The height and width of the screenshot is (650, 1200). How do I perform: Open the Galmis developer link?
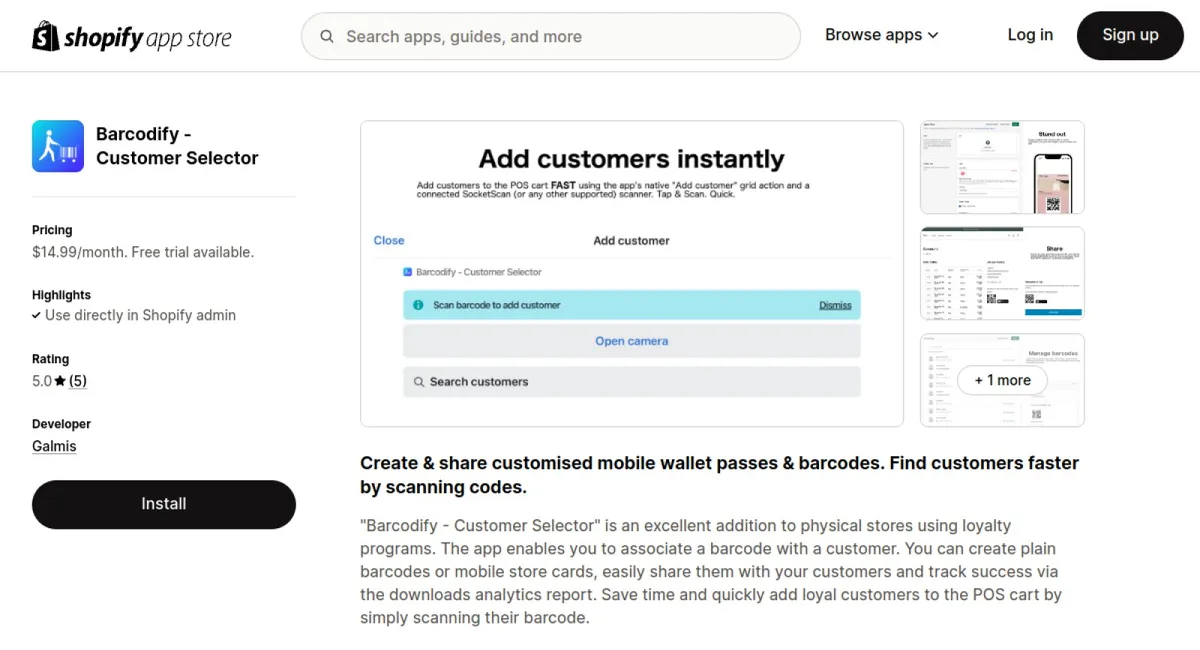point(54,446)
